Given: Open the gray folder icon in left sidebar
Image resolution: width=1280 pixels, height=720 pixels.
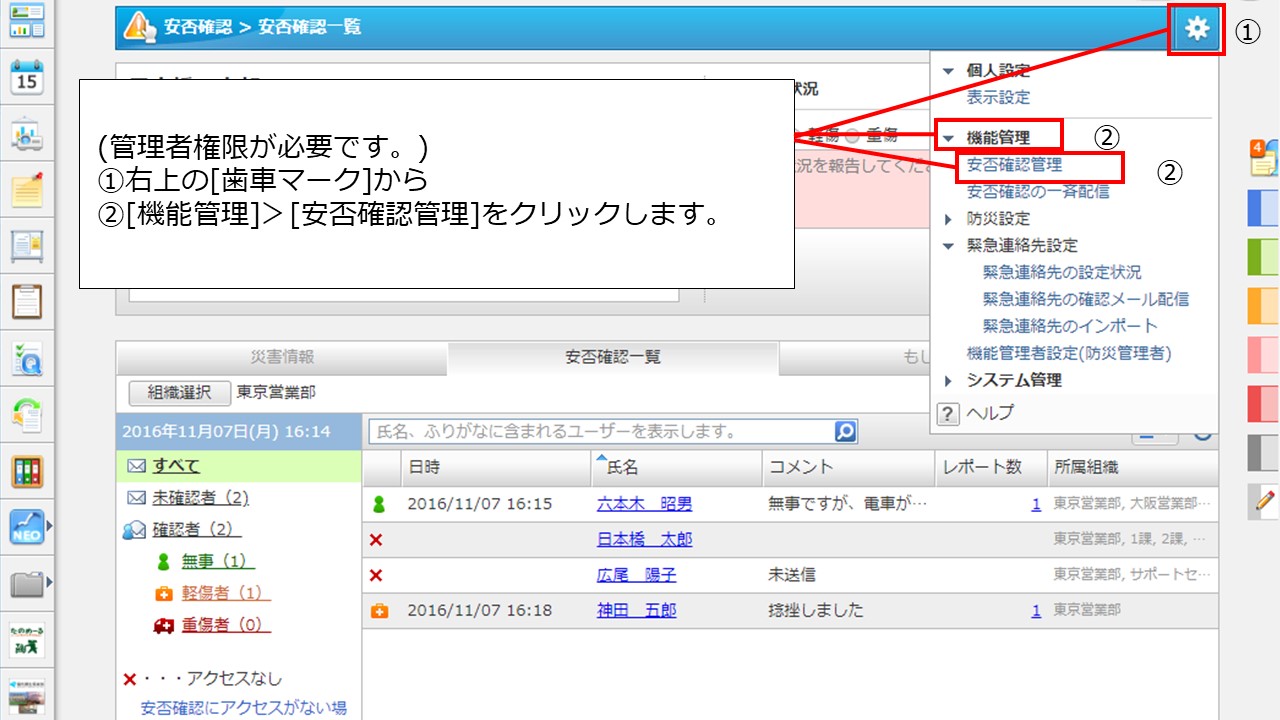Looking at the screenshot, I should [x=27, y=583].
